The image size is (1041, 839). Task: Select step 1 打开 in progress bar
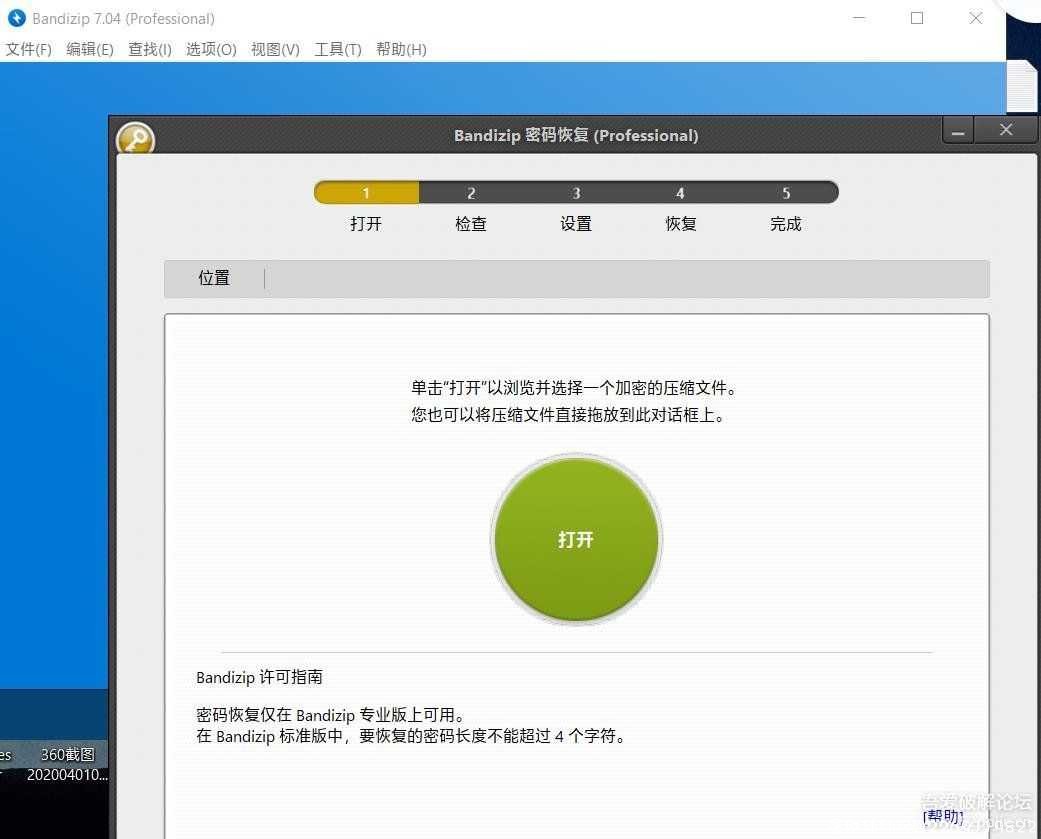click(x=366, y=192)
